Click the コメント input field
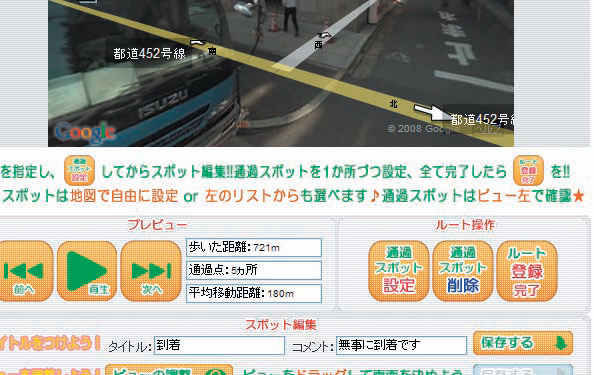 [401, 345]
